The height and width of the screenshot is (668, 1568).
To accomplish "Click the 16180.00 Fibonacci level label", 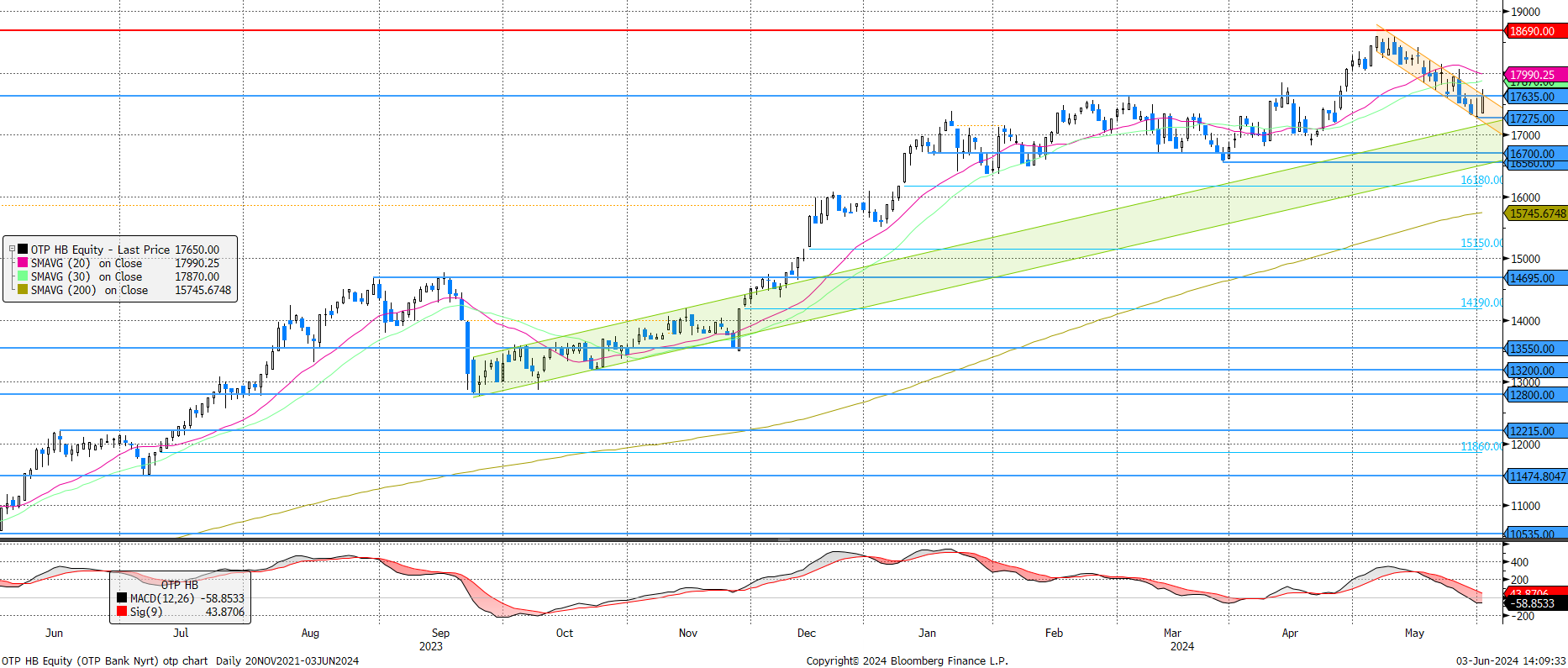I will point(1481,180).
